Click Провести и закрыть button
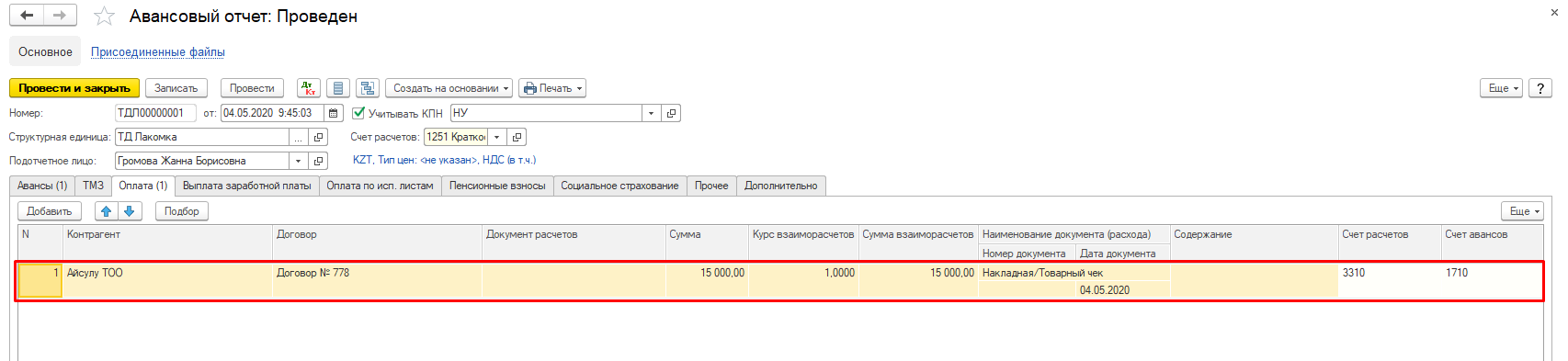The width and height of the screenshot is (1568, 361). coord(74,88)
